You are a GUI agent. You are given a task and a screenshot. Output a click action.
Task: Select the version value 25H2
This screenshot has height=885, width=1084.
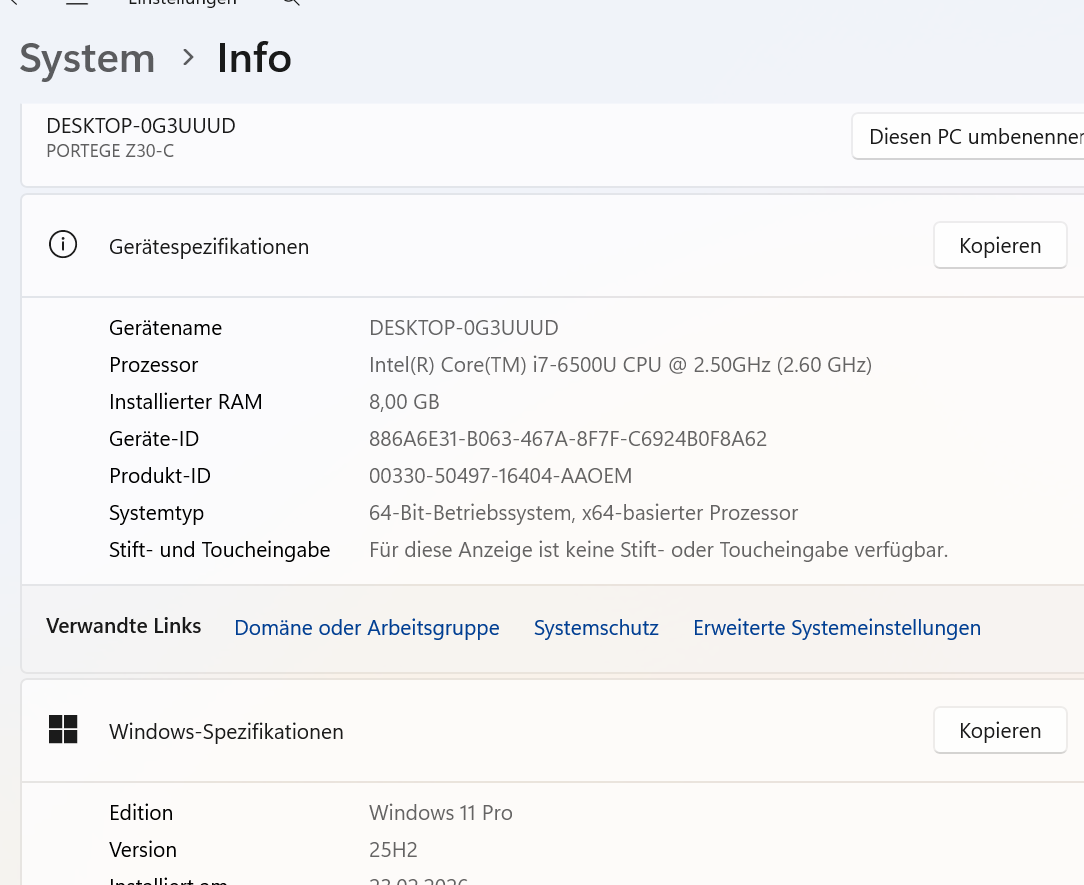tap(393, 850)
